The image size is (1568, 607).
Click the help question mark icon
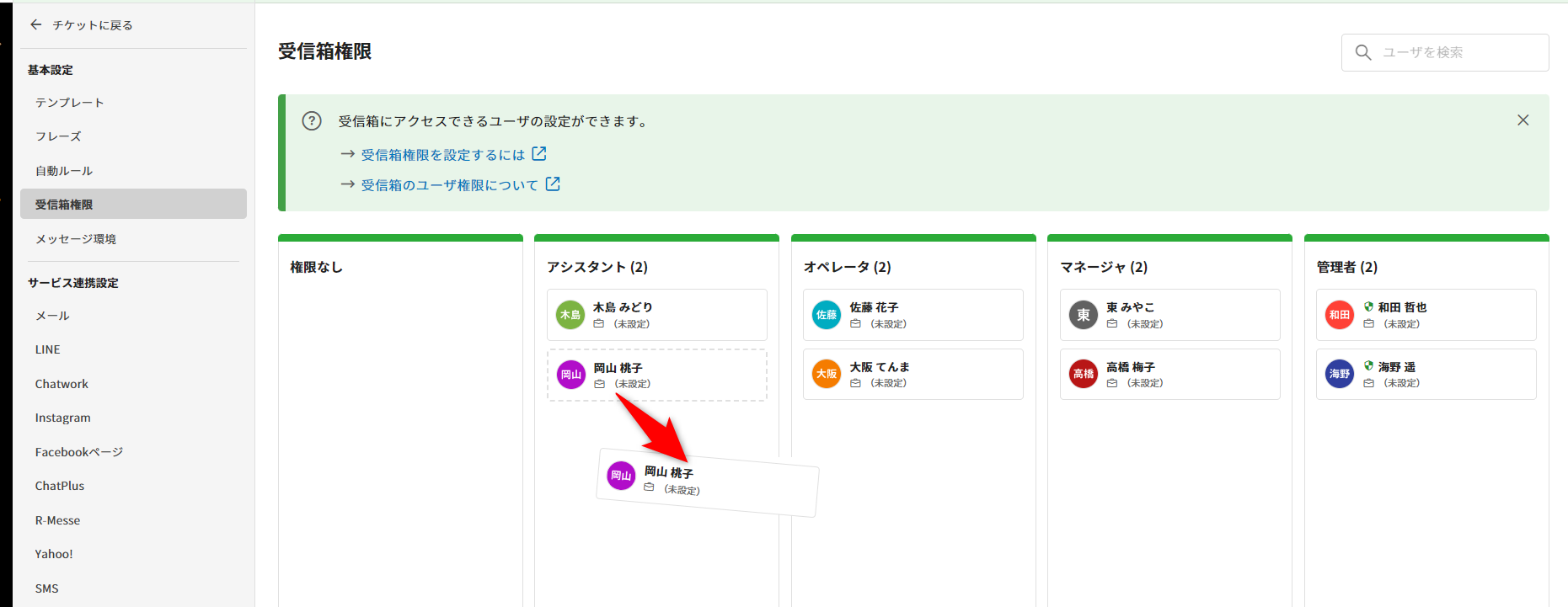(312, 121)
